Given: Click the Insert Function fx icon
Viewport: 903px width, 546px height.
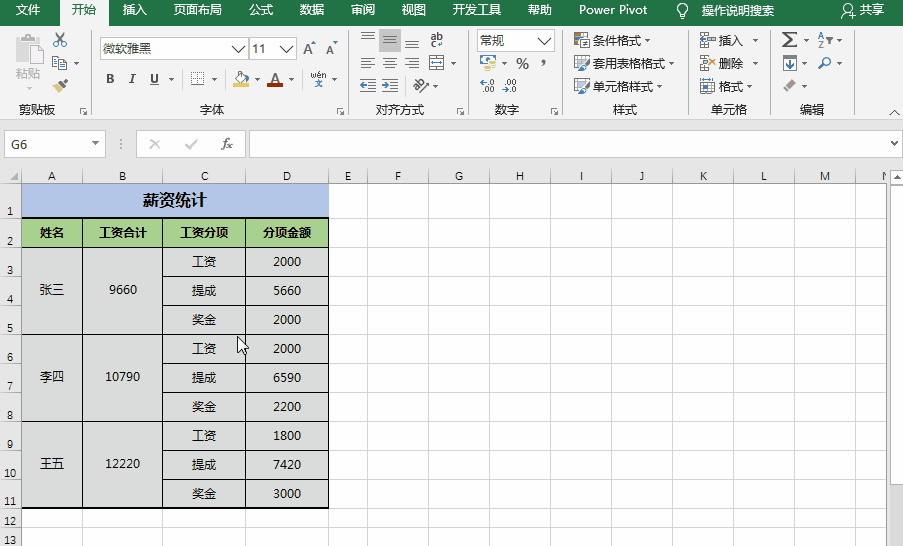Looking at the screenshot, I should click(x=226, y=144).
